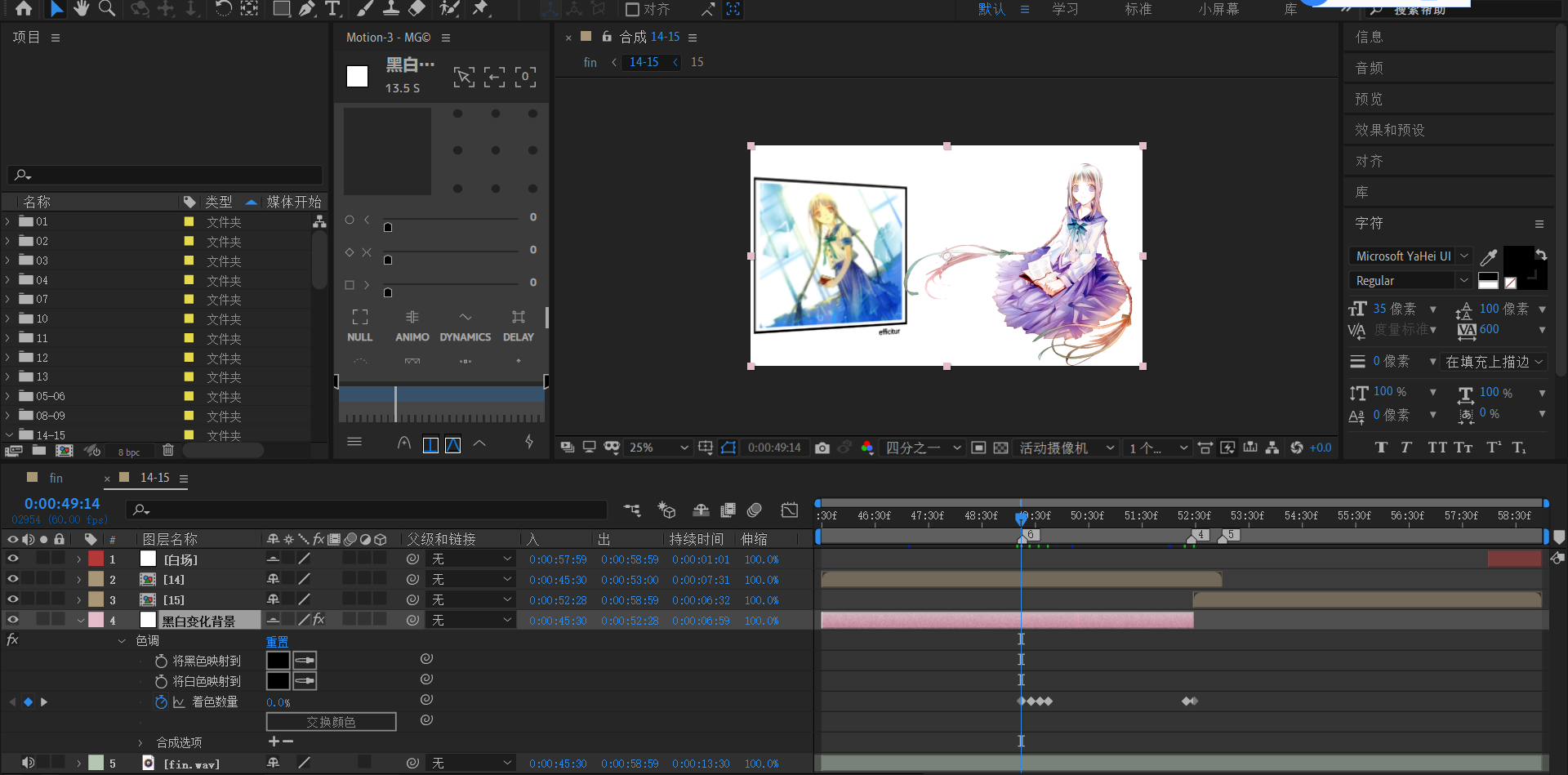The image size is (1568, 775).
Task: Click the NULL button in Motion-3
Action: (359, 326)
